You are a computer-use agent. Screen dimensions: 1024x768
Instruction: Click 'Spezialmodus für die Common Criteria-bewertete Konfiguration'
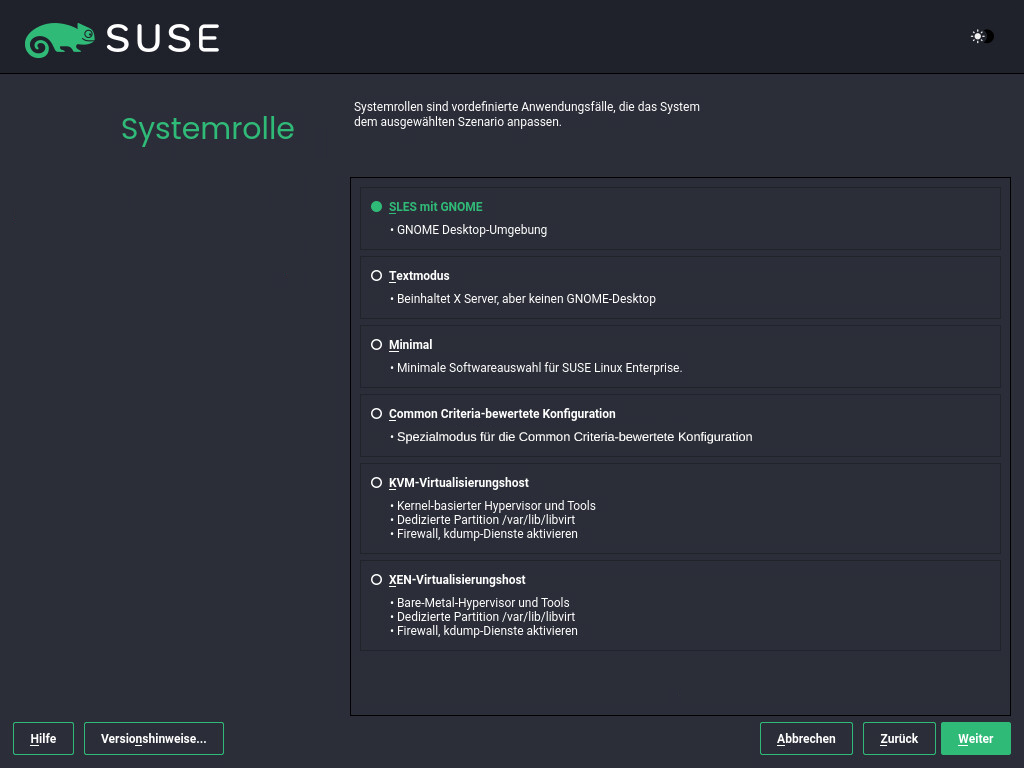[x=574, y=437]
